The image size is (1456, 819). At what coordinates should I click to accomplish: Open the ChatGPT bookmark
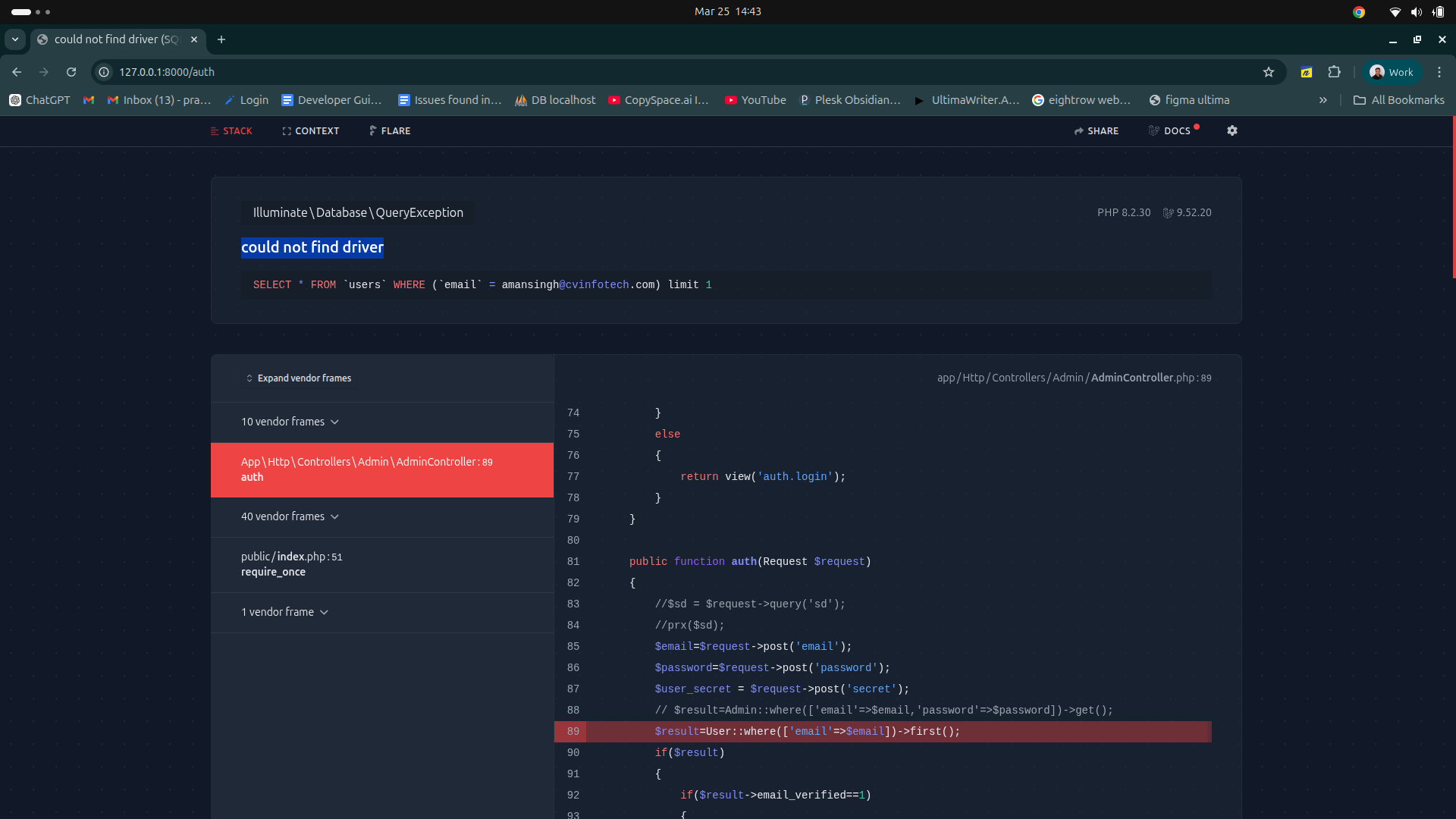click(39, 100)
